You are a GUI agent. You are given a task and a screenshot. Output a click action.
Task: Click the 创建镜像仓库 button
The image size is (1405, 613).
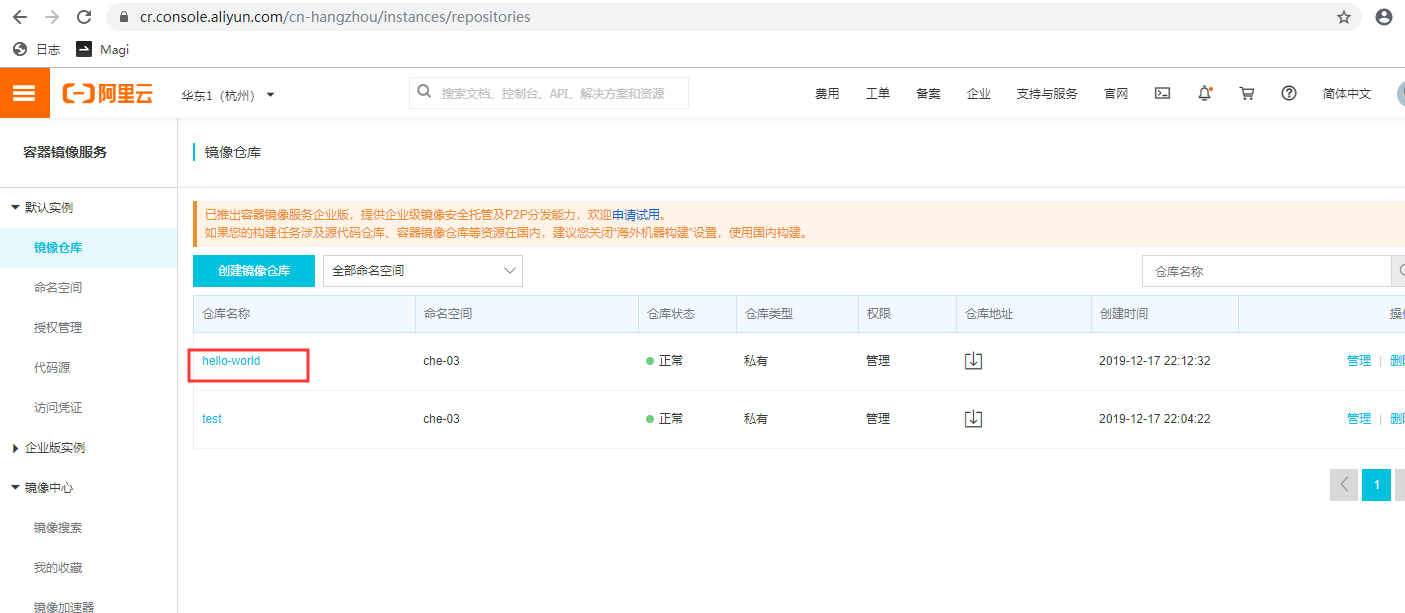click(x=253, y=270)
